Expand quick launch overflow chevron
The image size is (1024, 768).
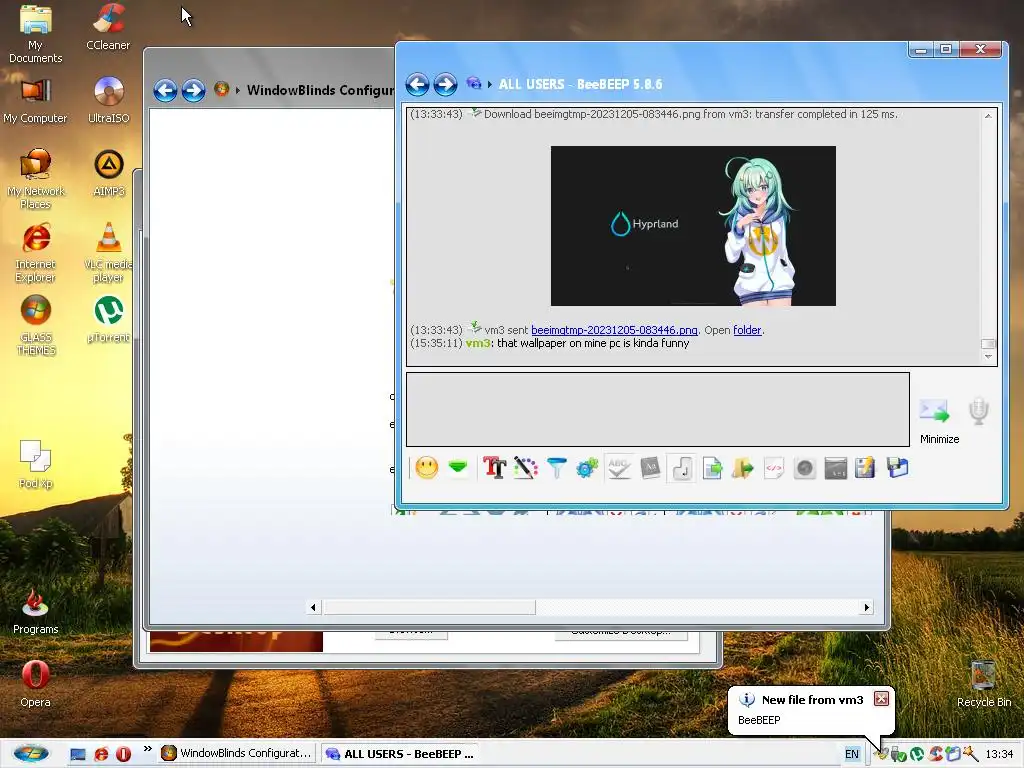click(148, 749)
